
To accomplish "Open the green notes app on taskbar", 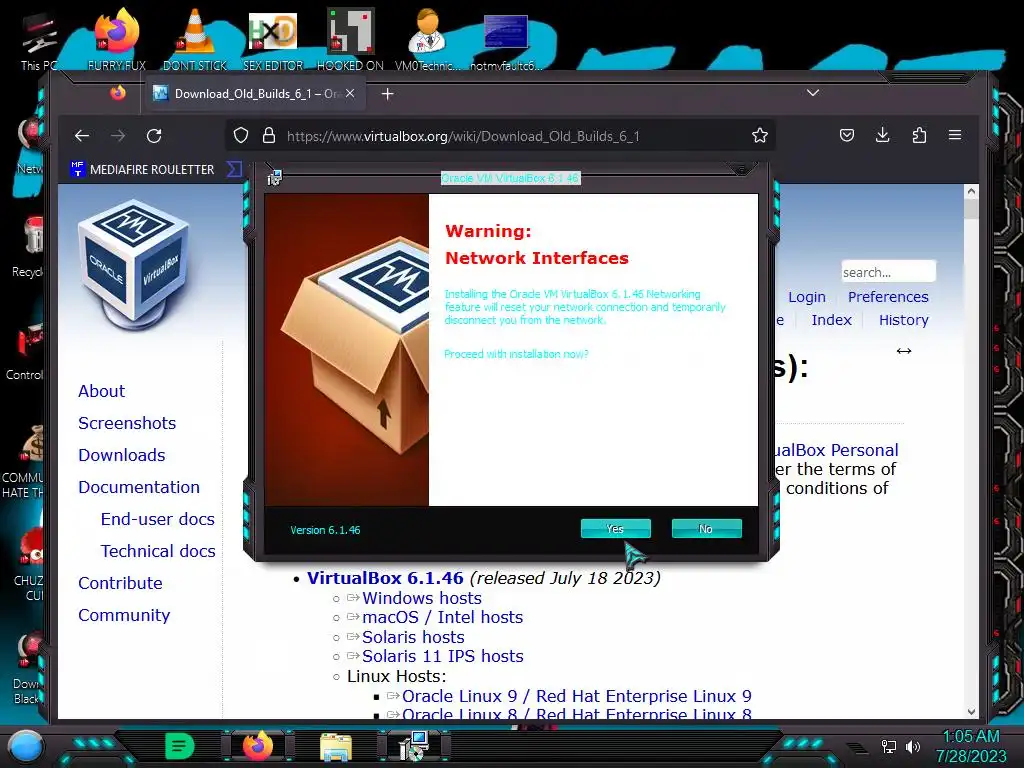I will 180,746.
